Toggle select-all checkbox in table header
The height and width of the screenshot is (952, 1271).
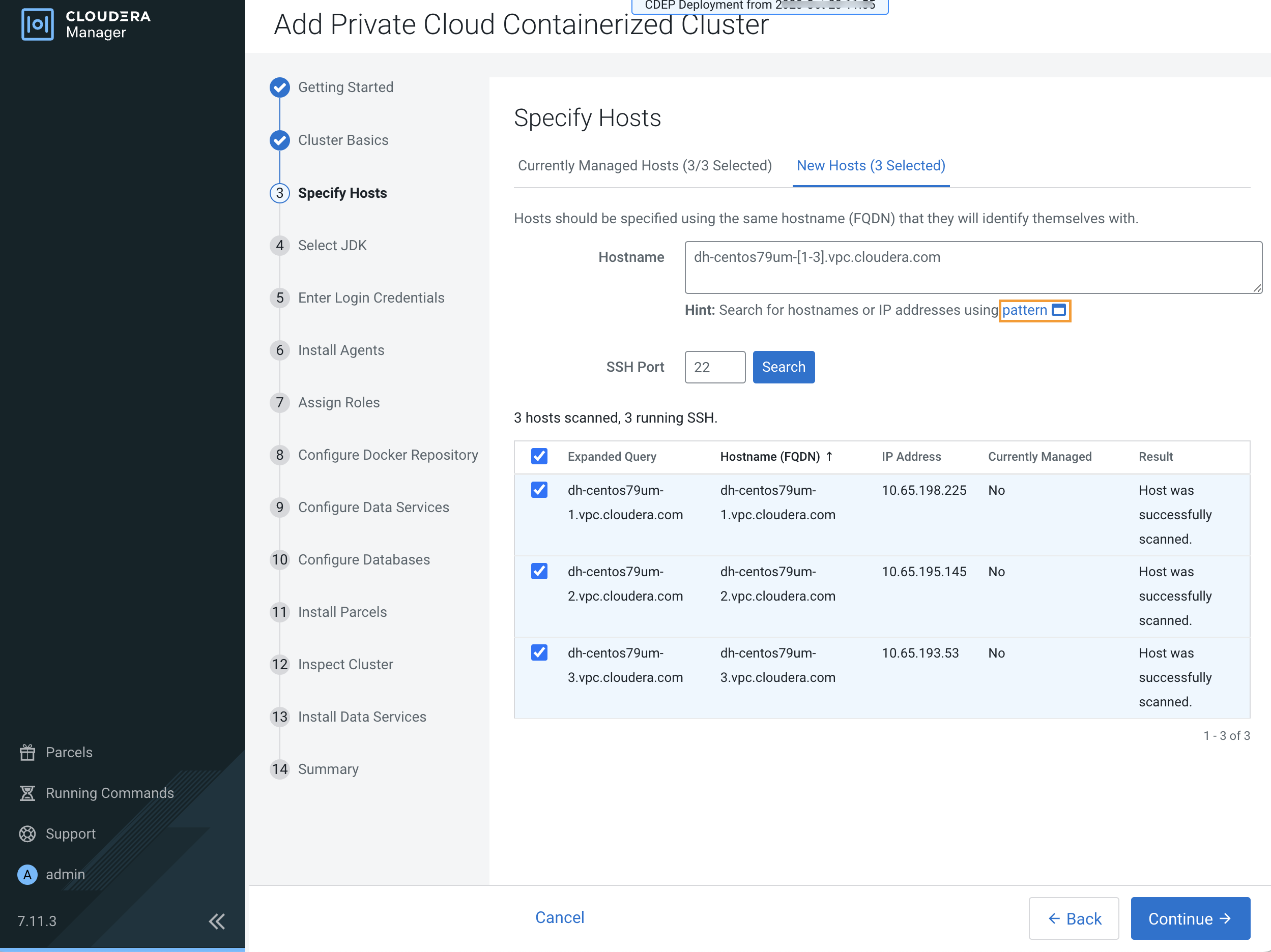click(539, 457)
